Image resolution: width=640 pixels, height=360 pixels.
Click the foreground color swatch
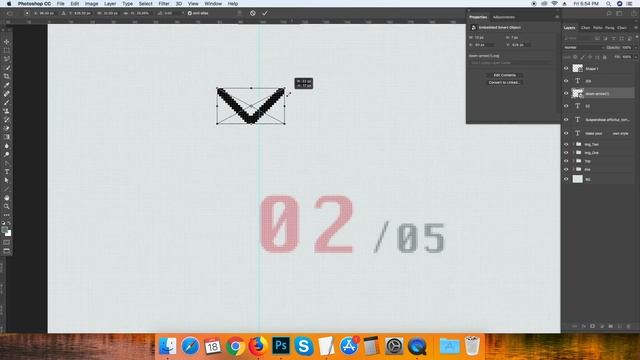(4, 230)
